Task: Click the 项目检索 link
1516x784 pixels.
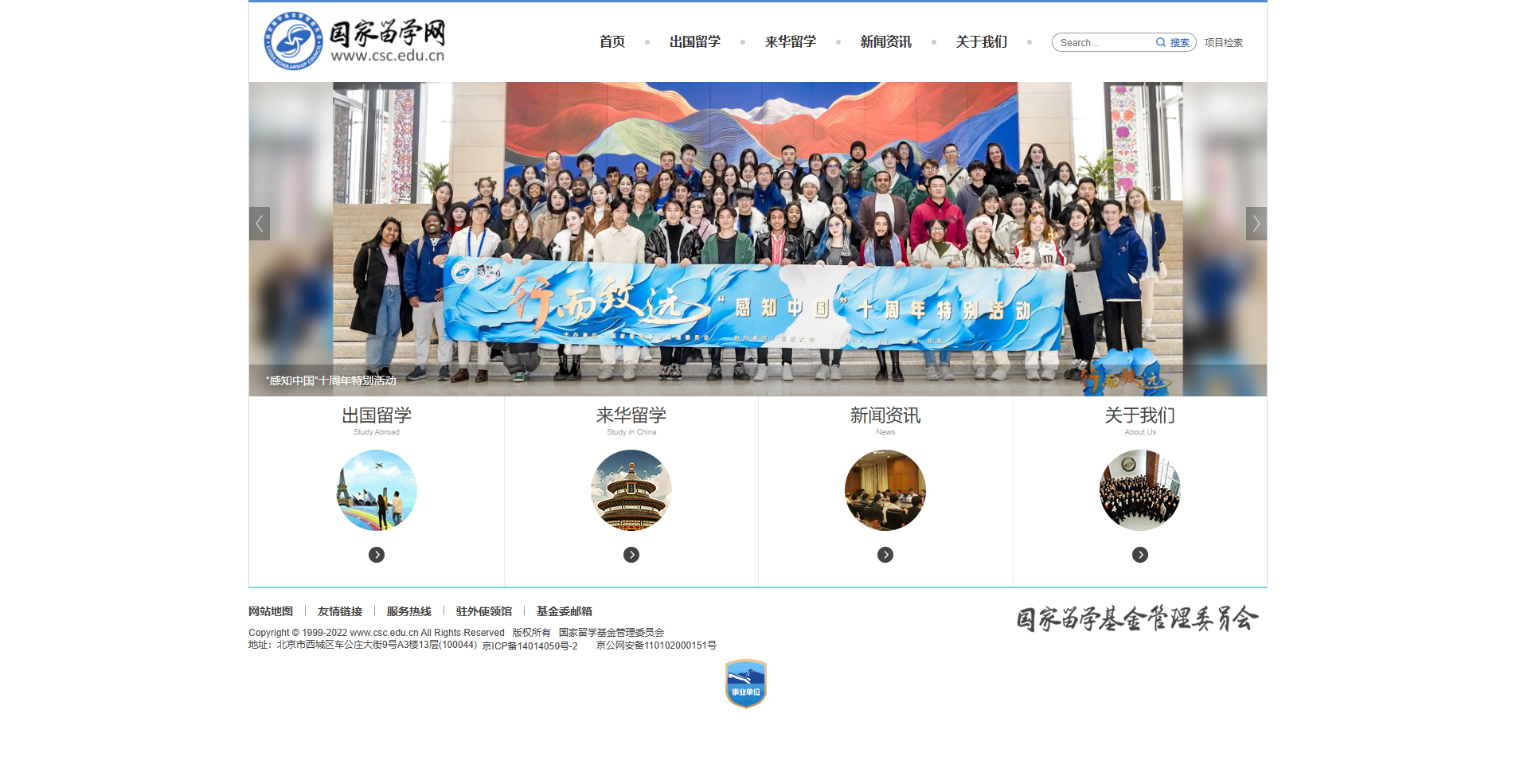Action: click(1223, 42)
